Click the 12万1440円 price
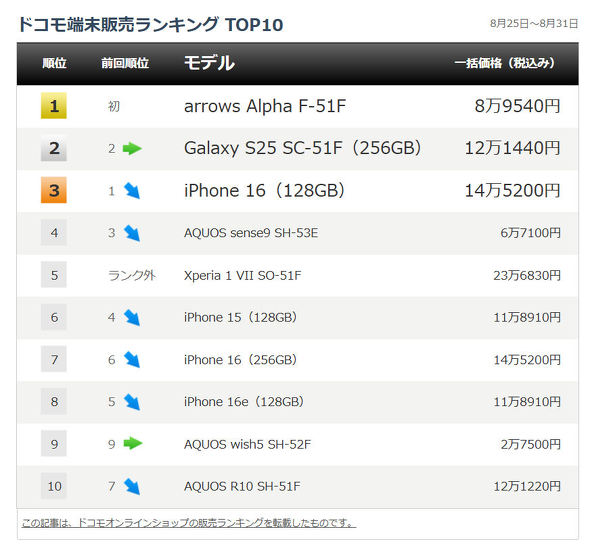The height and width of the screenshot is (548, 590). click(x=512, y=148)
